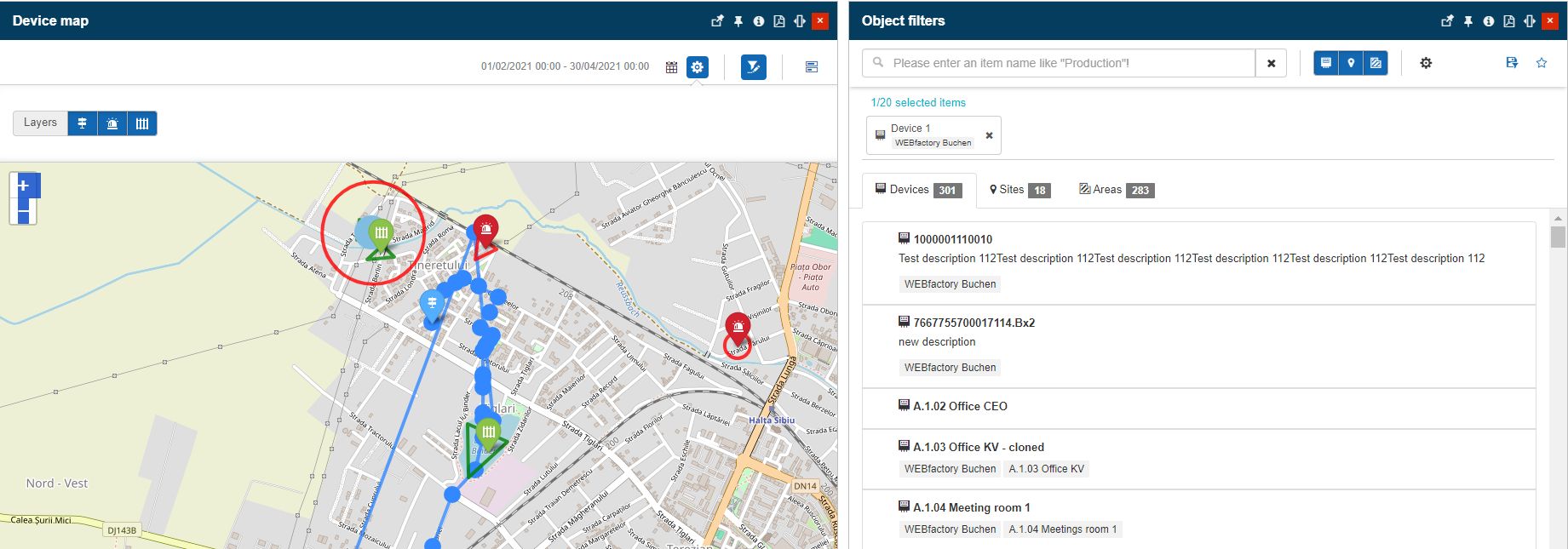This screenshot has height=549, width=1568.
Task: Open the filter edit funnel button
Action: point(754,67)
